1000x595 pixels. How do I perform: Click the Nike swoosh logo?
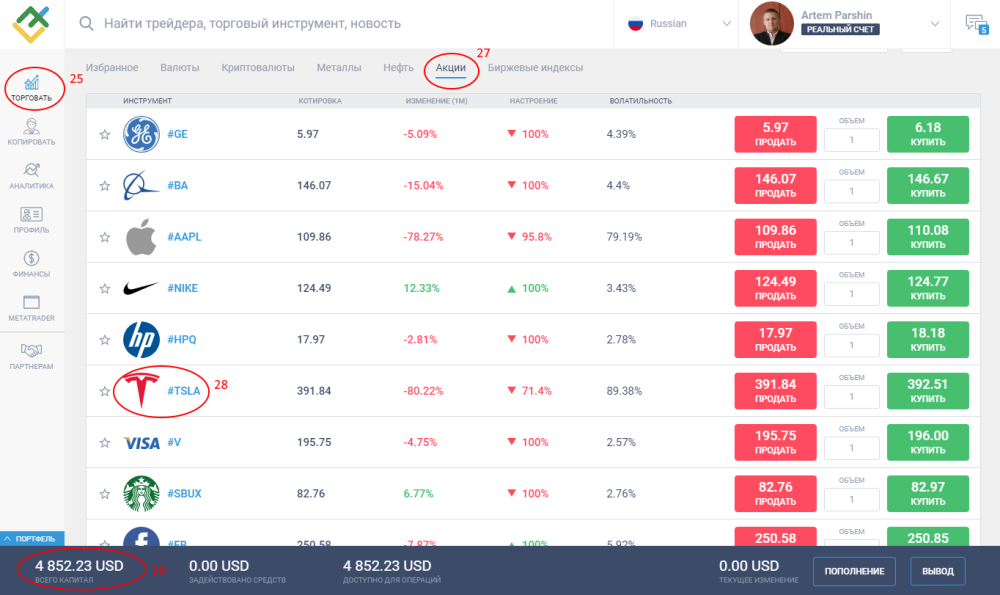click(141, 288)
